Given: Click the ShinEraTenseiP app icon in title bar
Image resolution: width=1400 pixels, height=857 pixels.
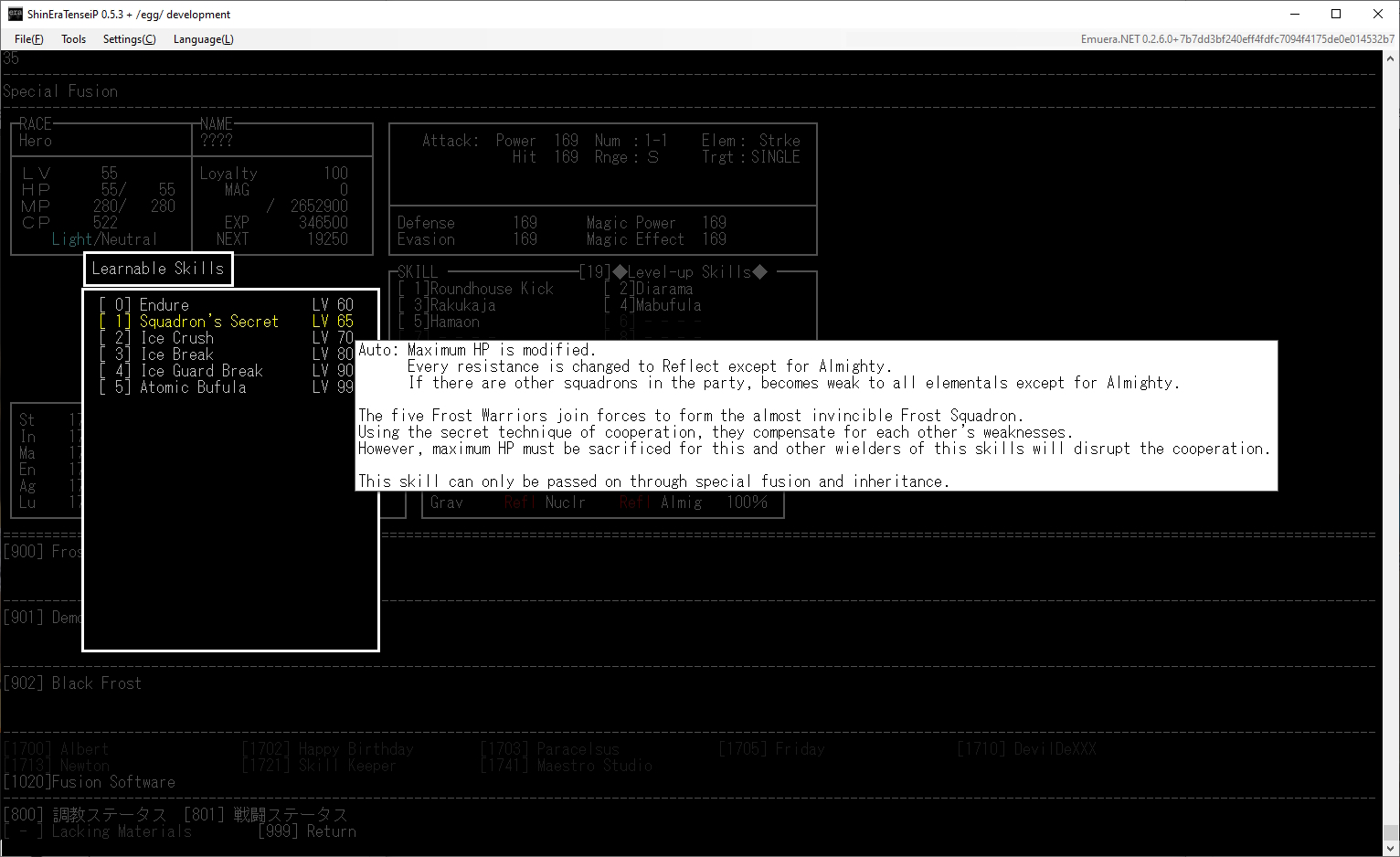Looking at the screenshot, I should point(15,14).
